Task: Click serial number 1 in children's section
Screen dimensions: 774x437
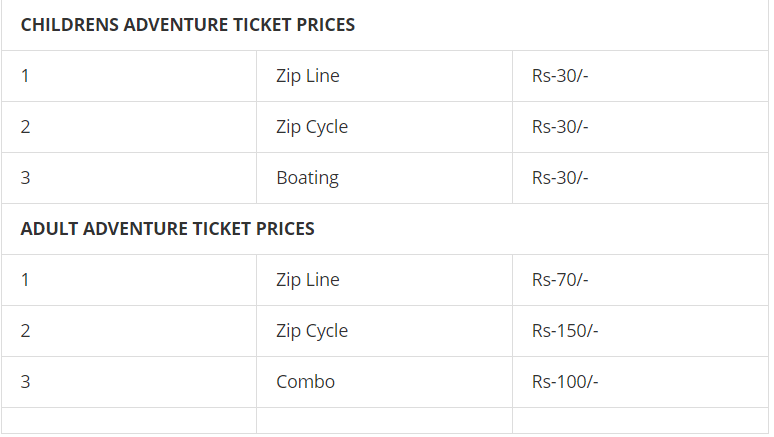Action: tap(25, 76)
